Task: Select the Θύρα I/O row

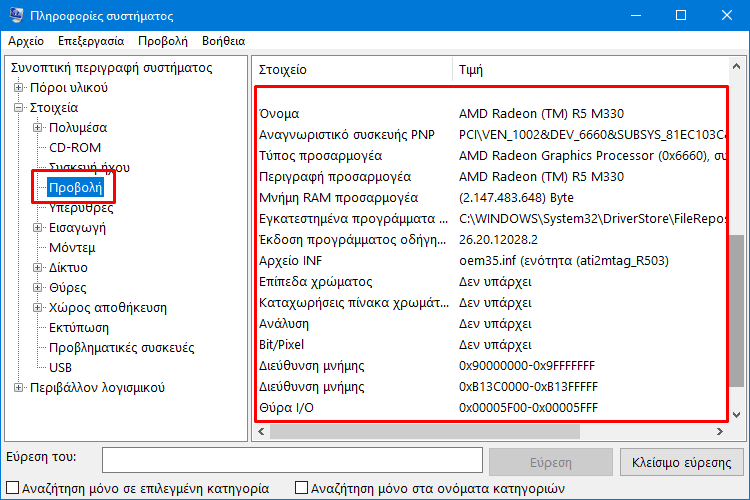Action: coord(492,408)
